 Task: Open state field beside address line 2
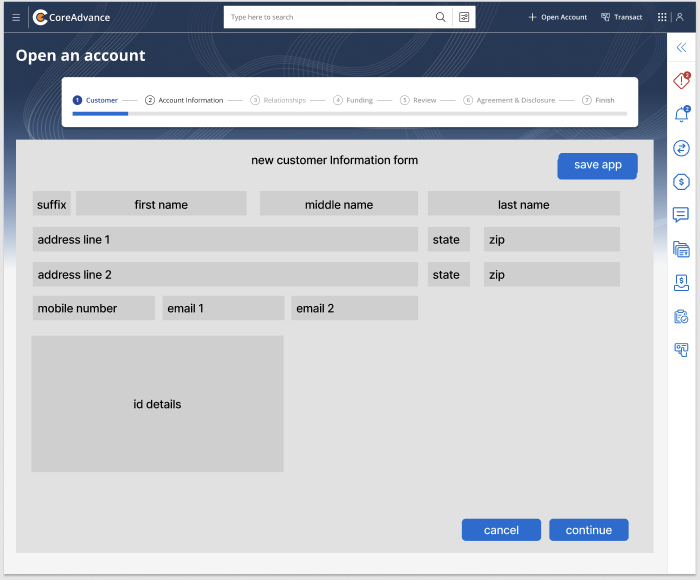pyautogui.click(x=449, y=274)
